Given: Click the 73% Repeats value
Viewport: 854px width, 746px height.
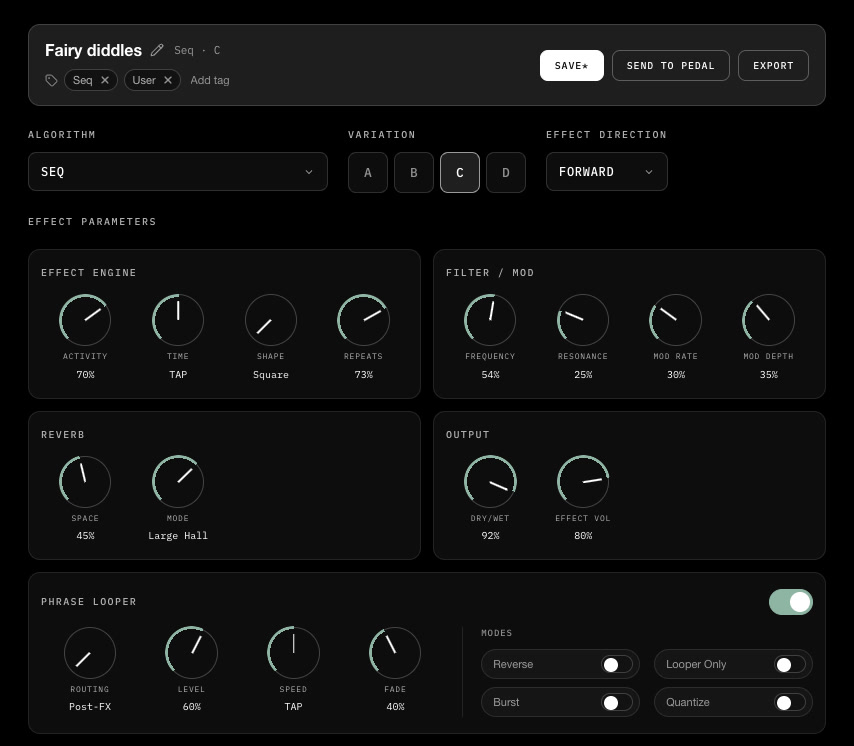Looking at the screenshot, I should [x=363, y=375].
